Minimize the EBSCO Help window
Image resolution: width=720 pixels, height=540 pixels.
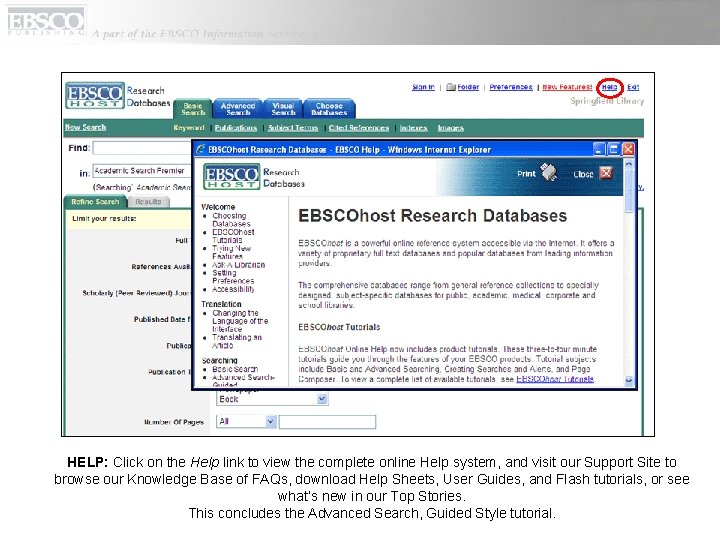[x=599, y=149]
